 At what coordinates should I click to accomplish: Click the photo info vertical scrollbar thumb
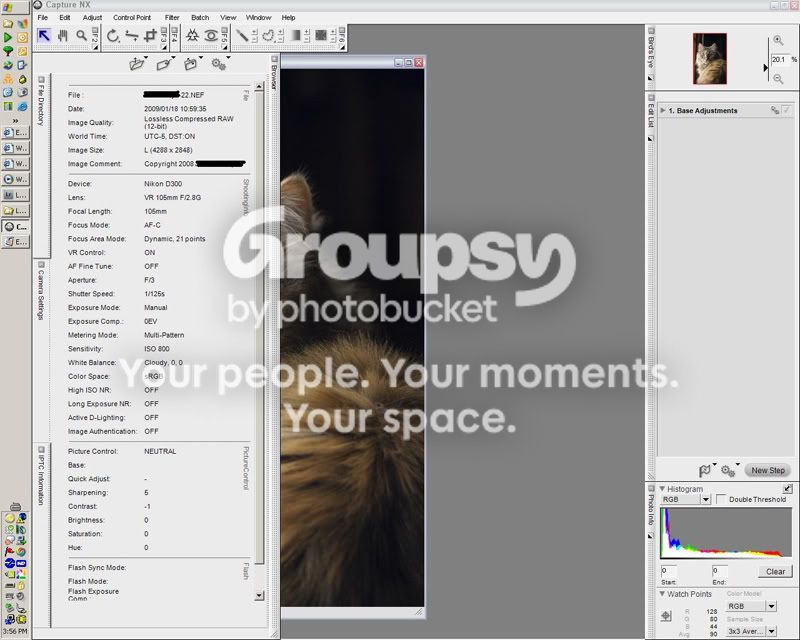259,327
